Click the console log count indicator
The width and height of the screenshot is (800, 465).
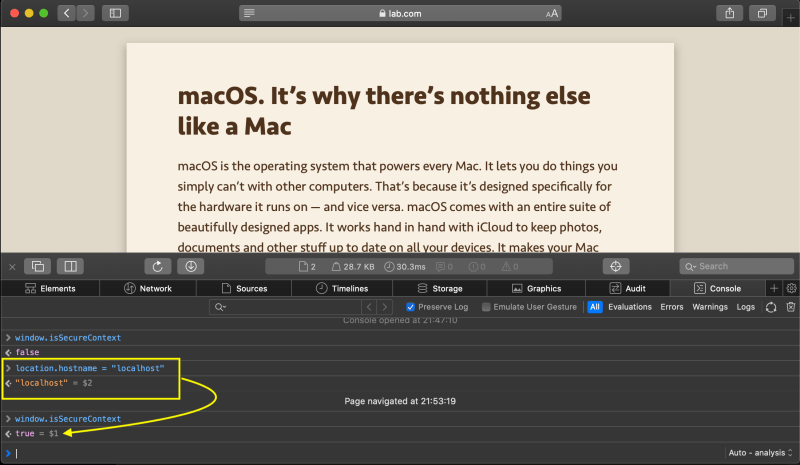[444, 266]
